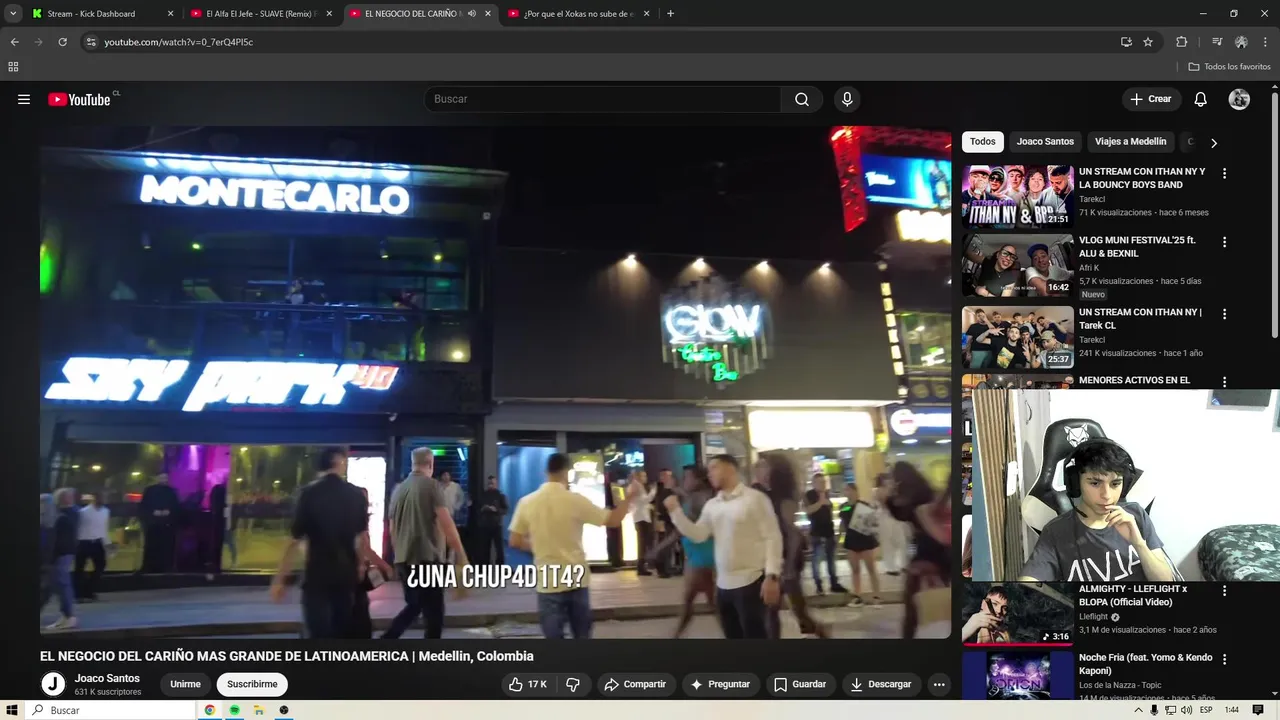Go back in browser history
This screenshot has height=720, width=1280.
14,42
